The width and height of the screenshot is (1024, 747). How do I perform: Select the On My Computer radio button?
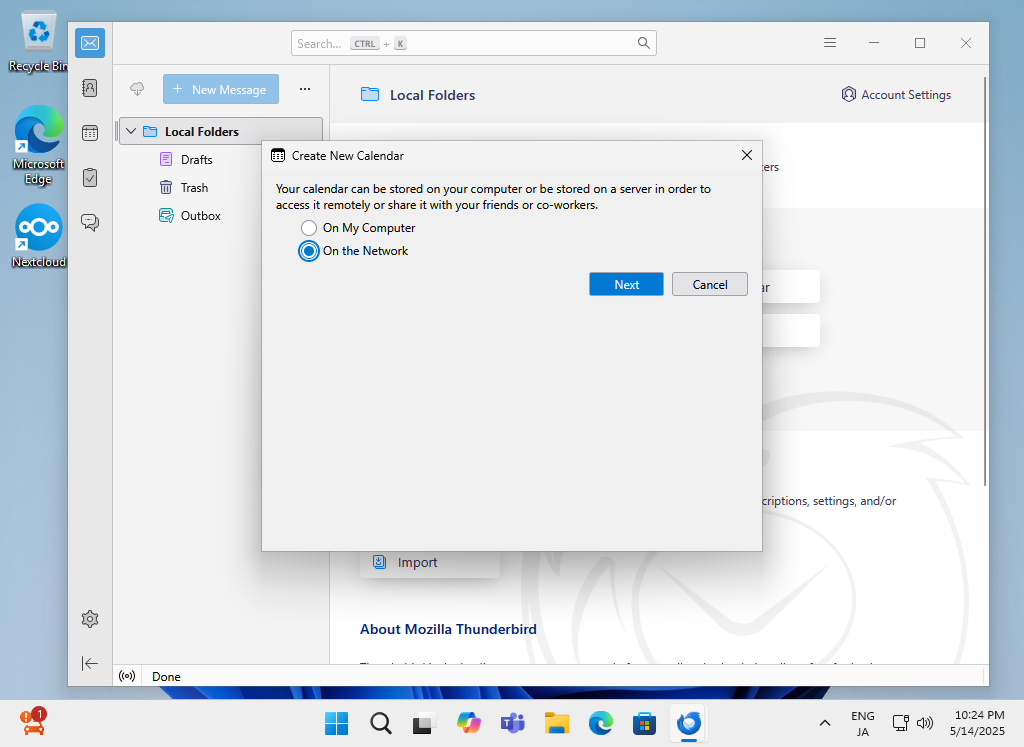coord(309,227)
